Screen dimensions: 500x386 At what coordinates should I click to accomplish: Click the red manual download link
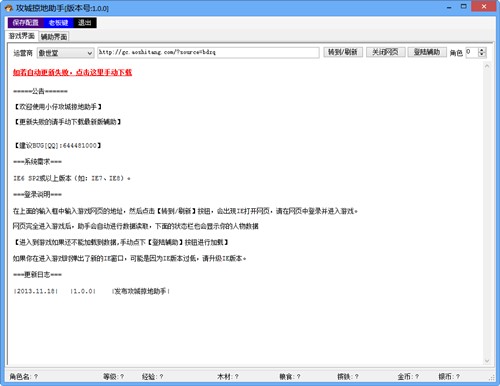[72, 72]
